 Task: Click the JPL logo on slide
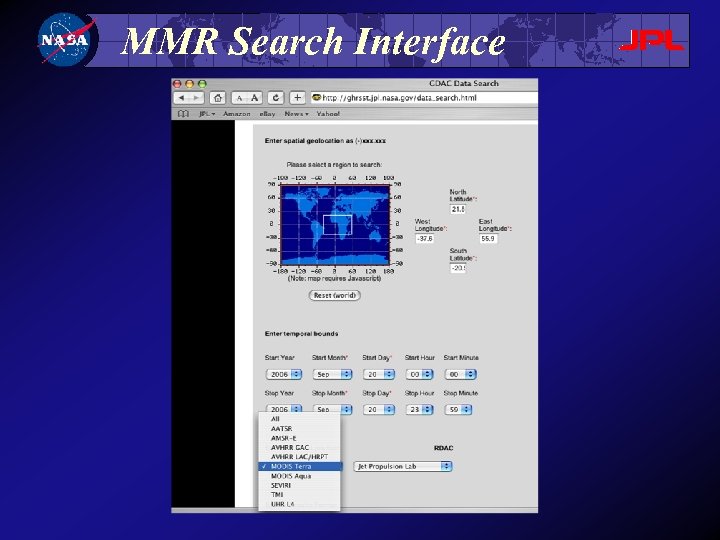point(652,40)
